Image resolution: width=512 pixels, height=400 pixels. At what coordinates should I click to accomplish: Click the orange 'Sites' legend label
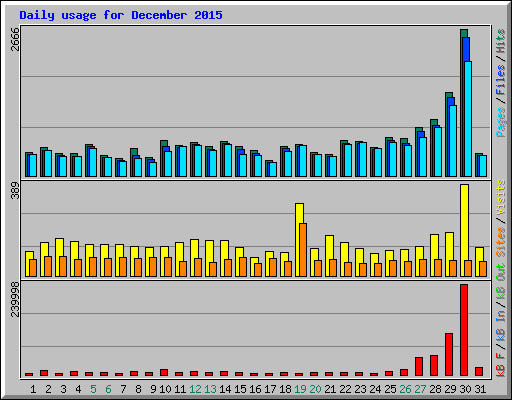[501, 242]
